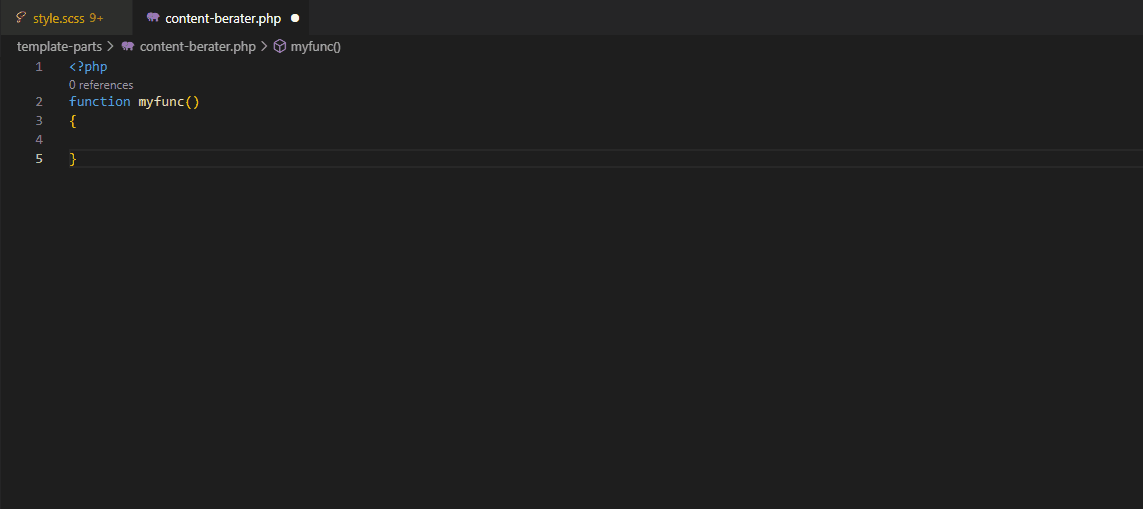The height and width of the screenshot is (509, 1143).
Task: Click the PHP file icon in the breadcrumb
Action: click(128, 46)
